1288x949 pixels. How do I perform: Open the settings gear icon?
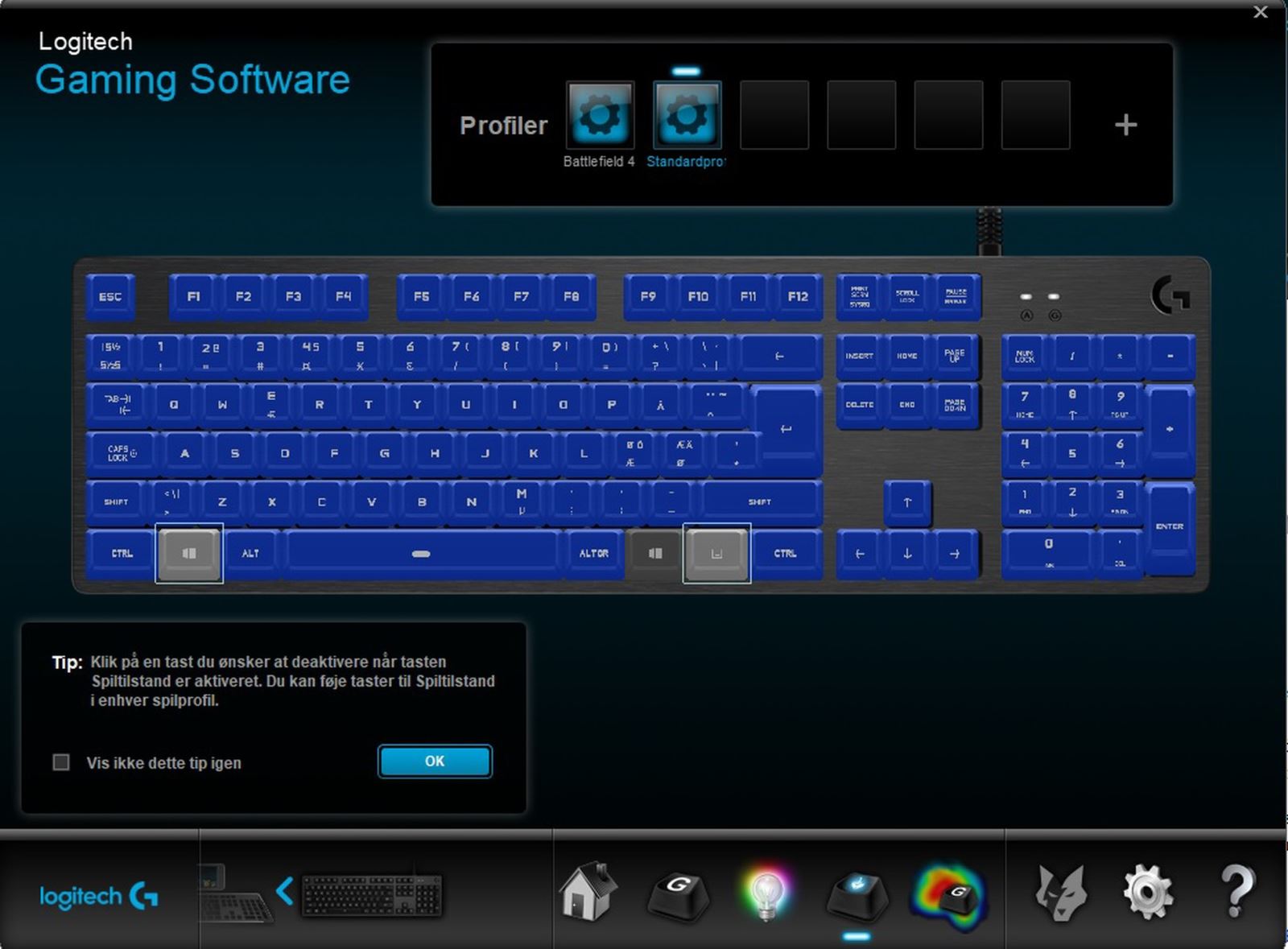pyautogui.click(x=1148, y=892)
